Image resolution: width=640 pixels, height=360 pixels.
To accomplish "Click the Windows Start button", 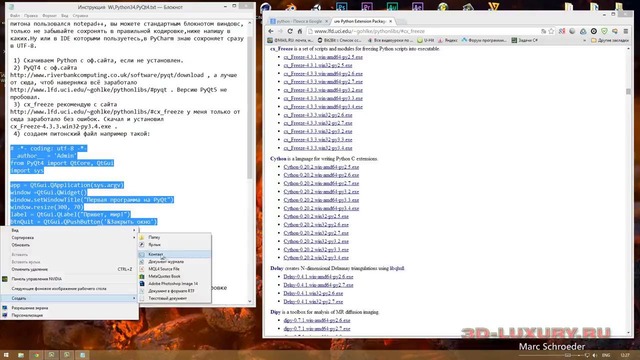I will point(6,355).
